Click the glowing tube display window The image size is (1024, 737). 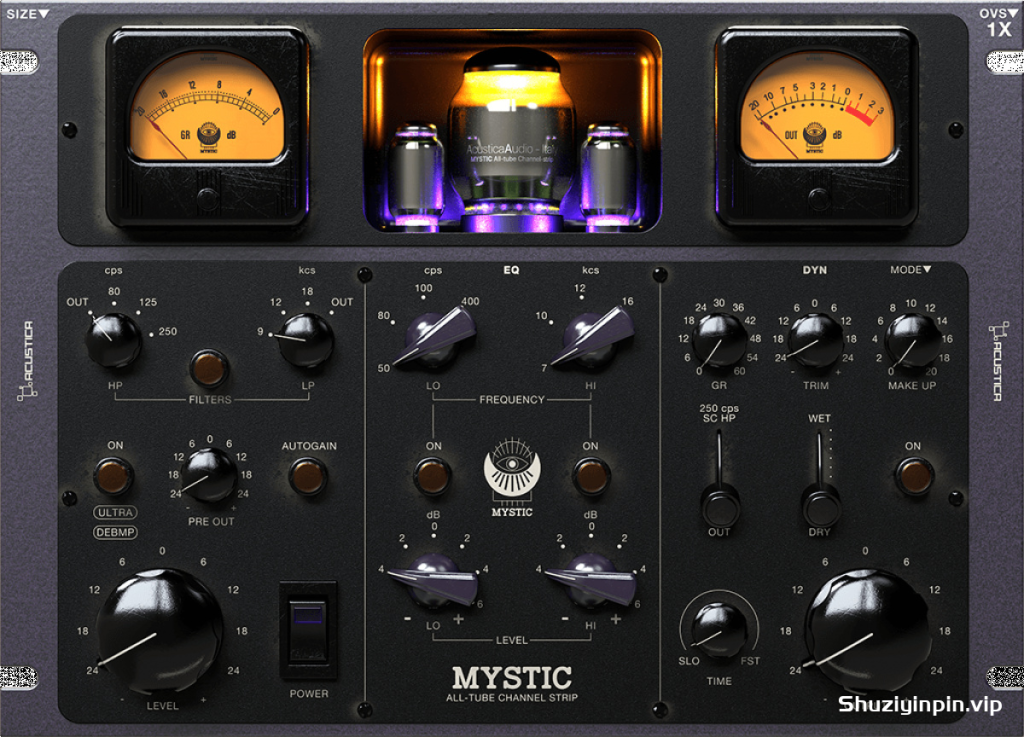(512, 131)
